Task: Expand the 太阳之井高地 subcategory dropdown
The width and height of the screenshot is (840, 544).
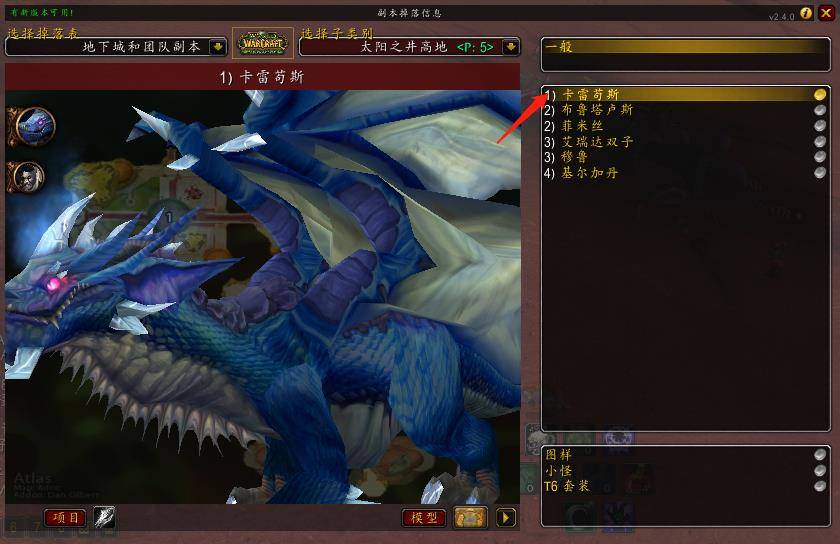Action: [511, 47]
